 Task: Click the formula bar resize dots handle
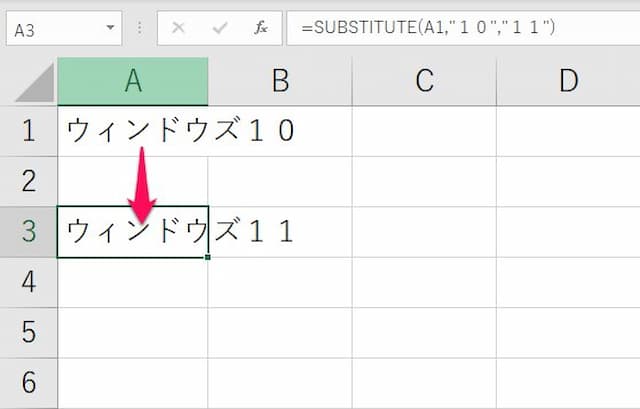coord(140,29)
